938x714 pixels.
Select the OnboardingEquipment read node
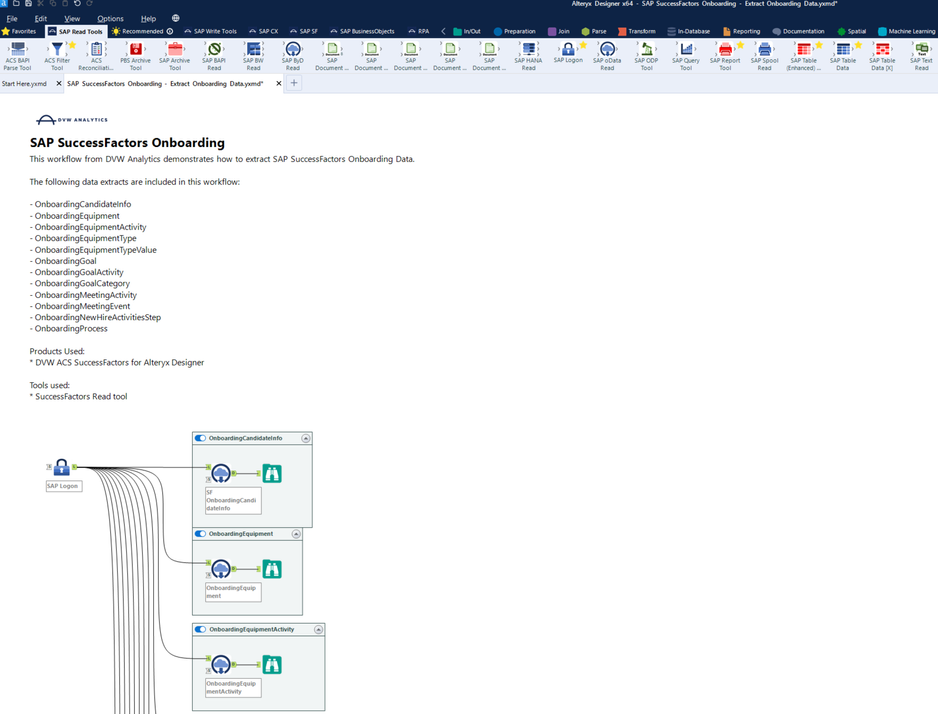(221, 569)
